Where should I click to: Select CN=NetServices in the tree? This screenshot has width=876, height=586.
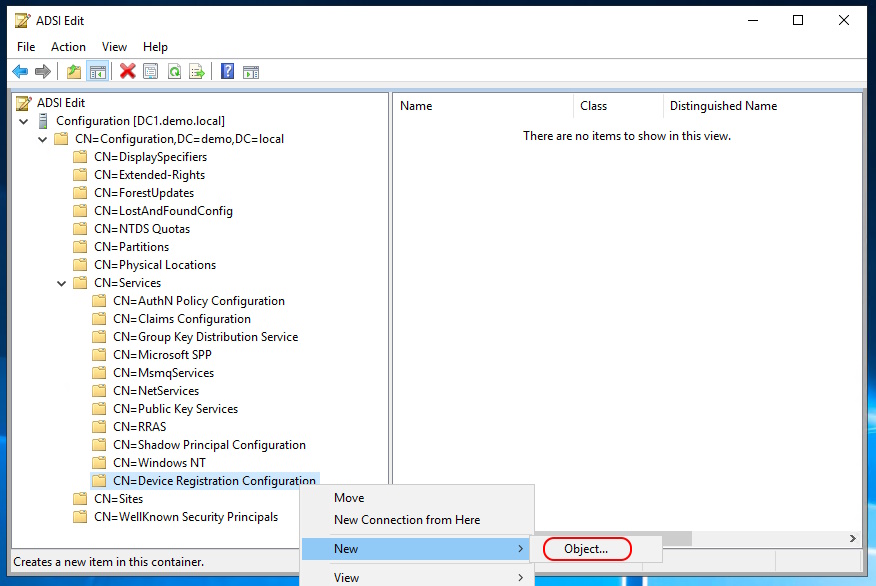(x=156, y=390)
